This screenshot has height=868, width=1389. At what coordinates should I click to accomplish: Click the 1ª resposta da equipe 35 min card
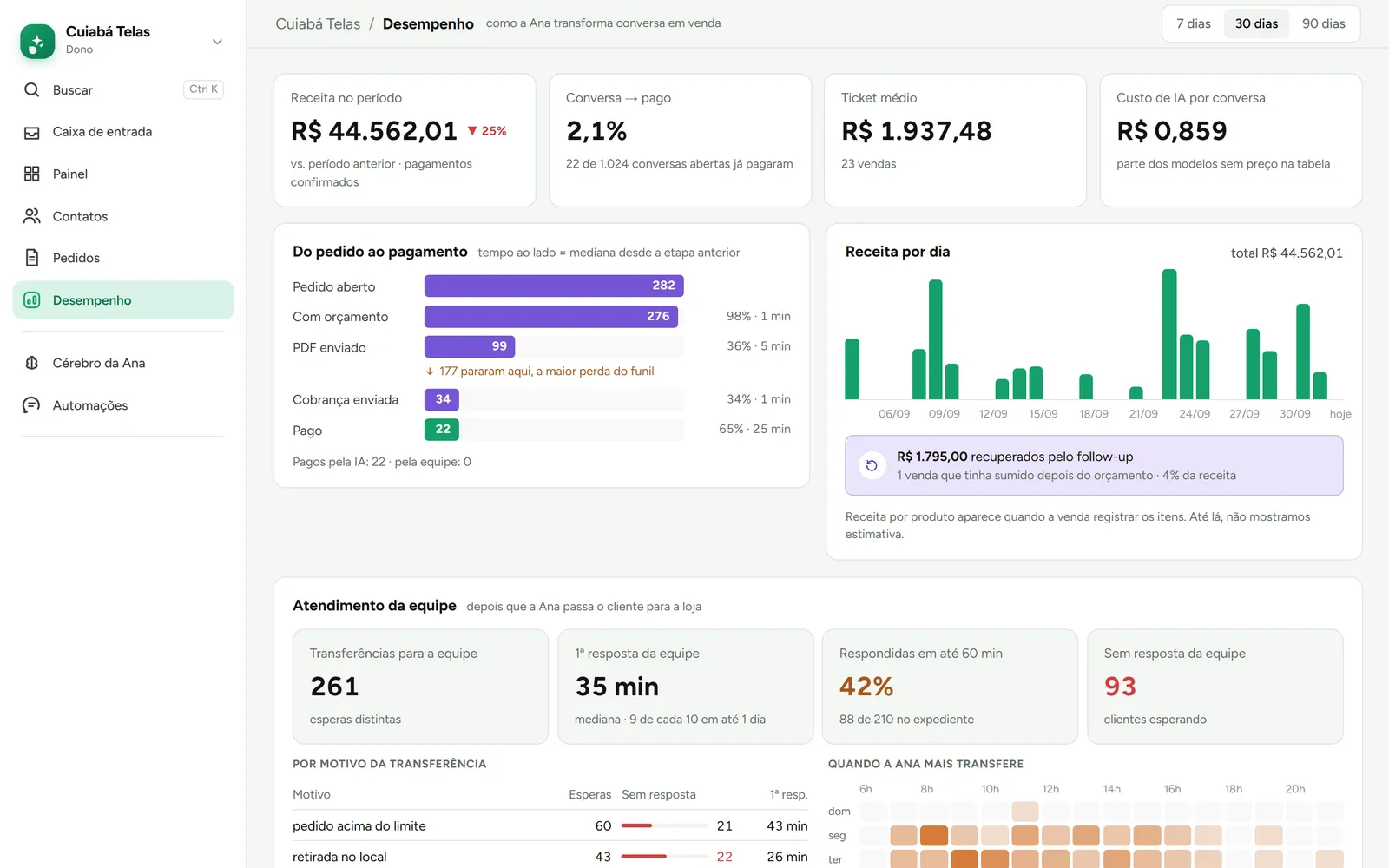point(685,687)
